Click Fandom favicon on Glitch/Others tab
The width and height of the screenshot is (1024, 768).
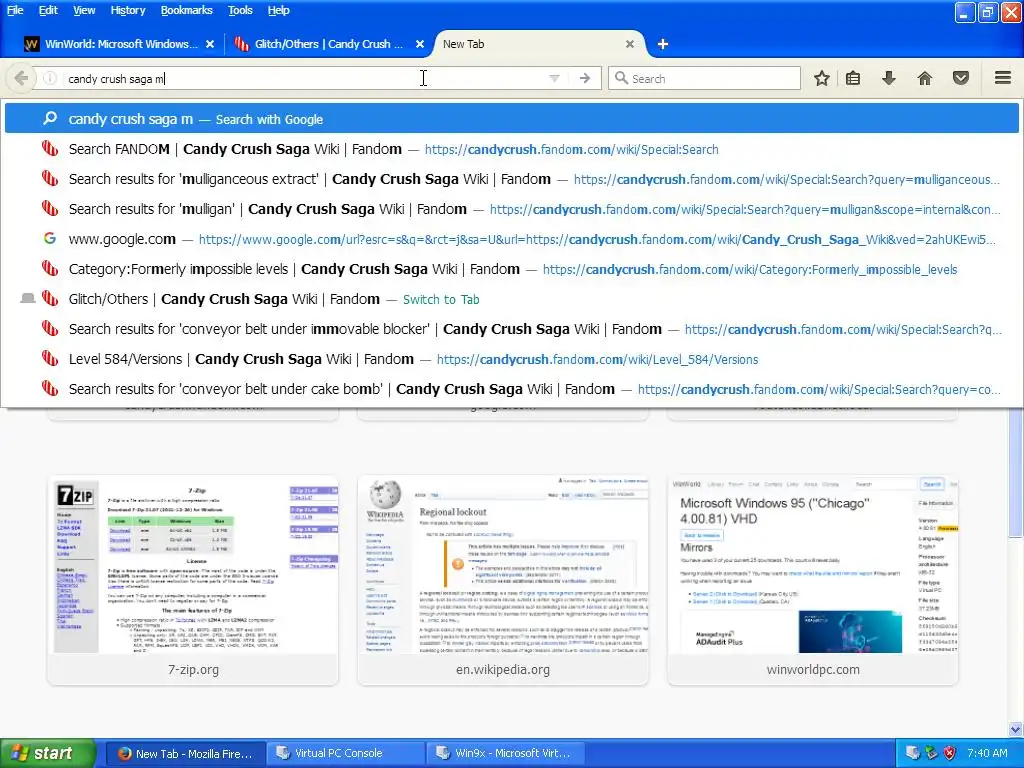pyautogui.click(x=242, y=44)
